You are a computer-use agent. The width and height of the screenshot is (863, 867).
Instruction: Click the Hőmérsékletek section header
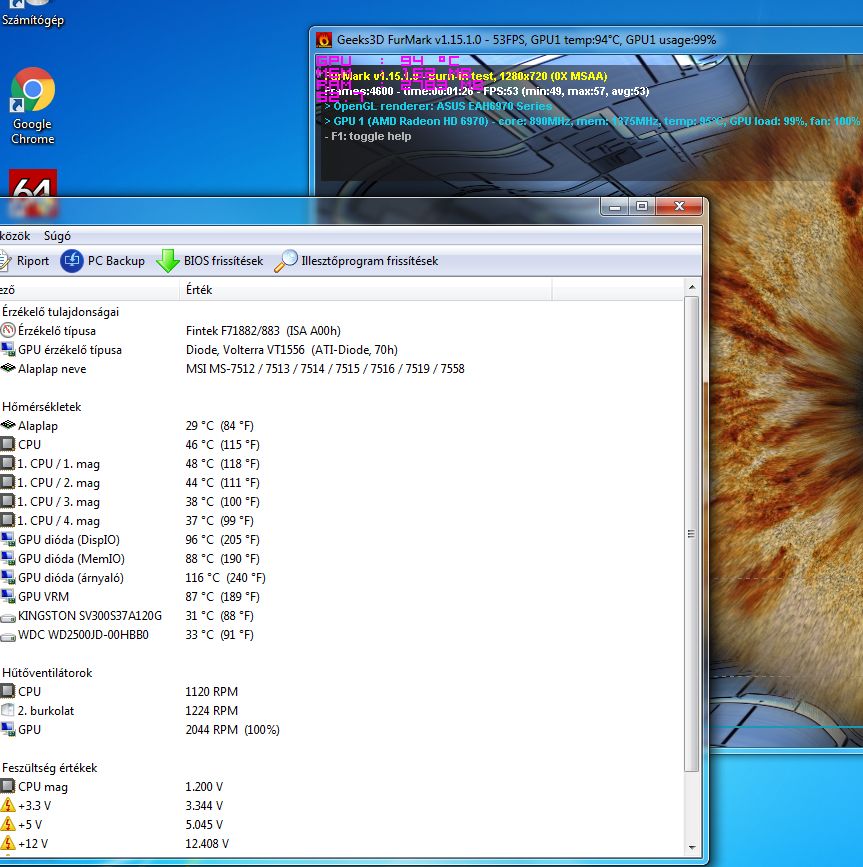pos(41,407)
